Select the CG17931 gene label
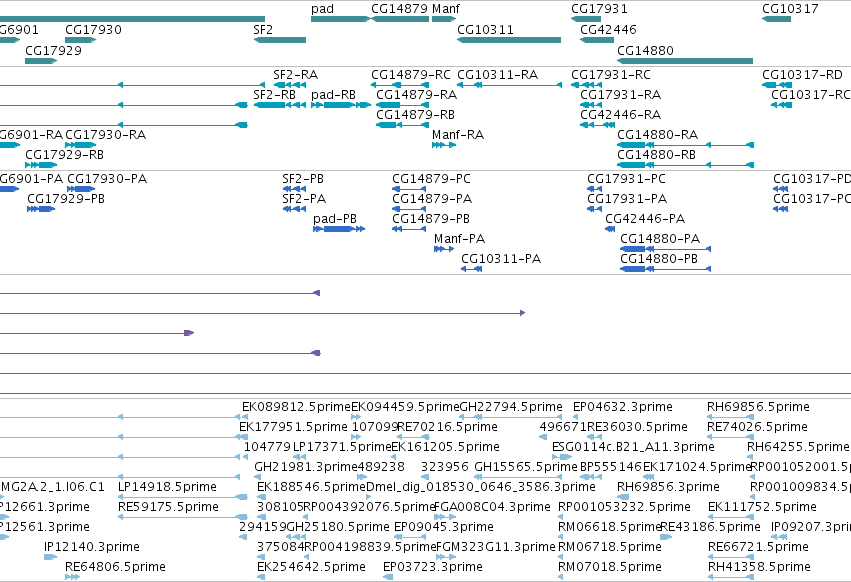This screenshot has width=851, height=582. pyautogui.click(x=599, y=9)
